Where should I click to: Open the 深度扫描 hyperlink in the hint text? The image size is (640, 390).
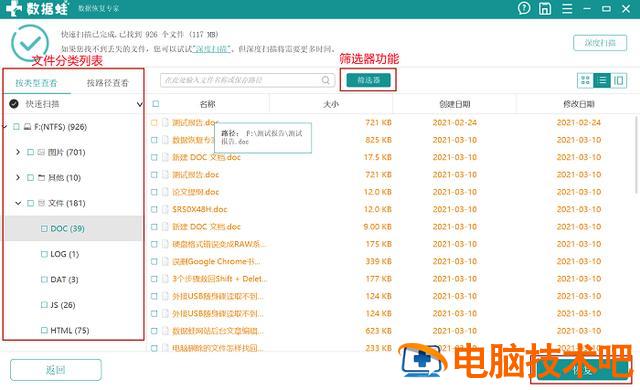(212, 49)
